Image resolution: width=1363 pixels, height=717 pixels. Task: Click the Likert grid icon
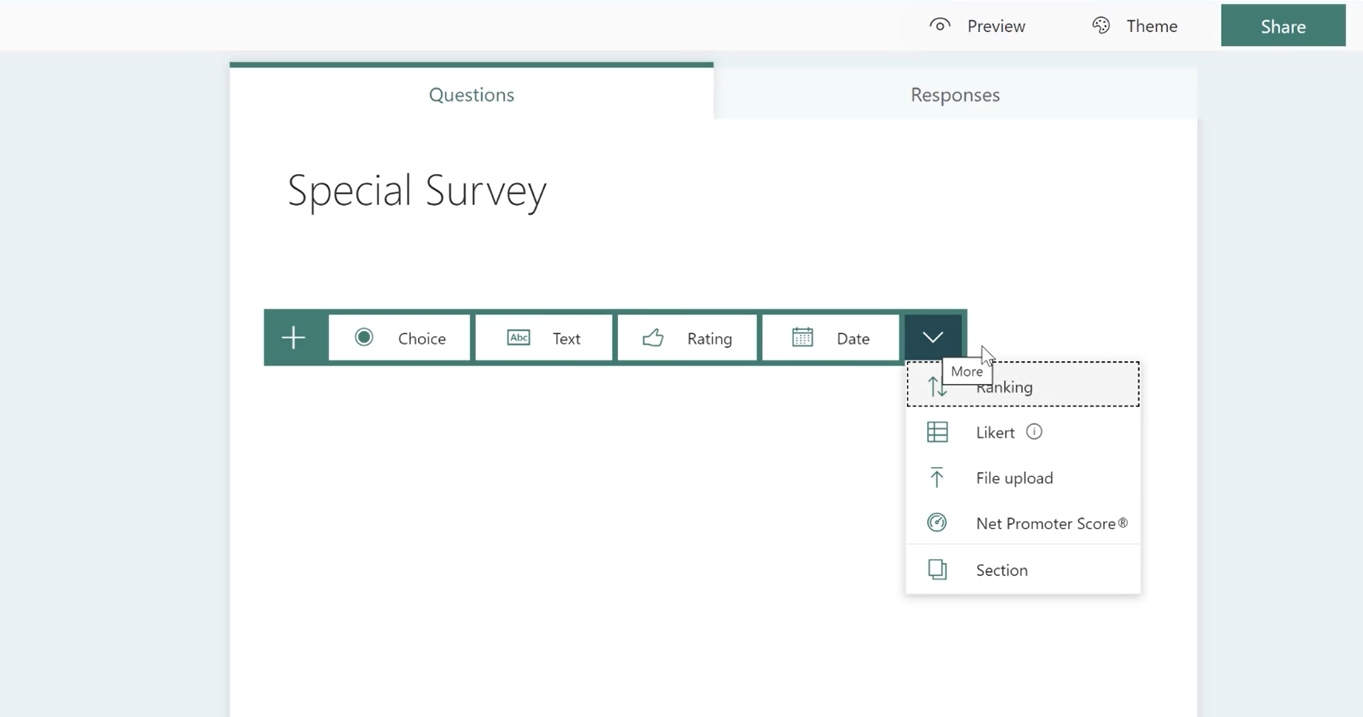coord(937,432)
